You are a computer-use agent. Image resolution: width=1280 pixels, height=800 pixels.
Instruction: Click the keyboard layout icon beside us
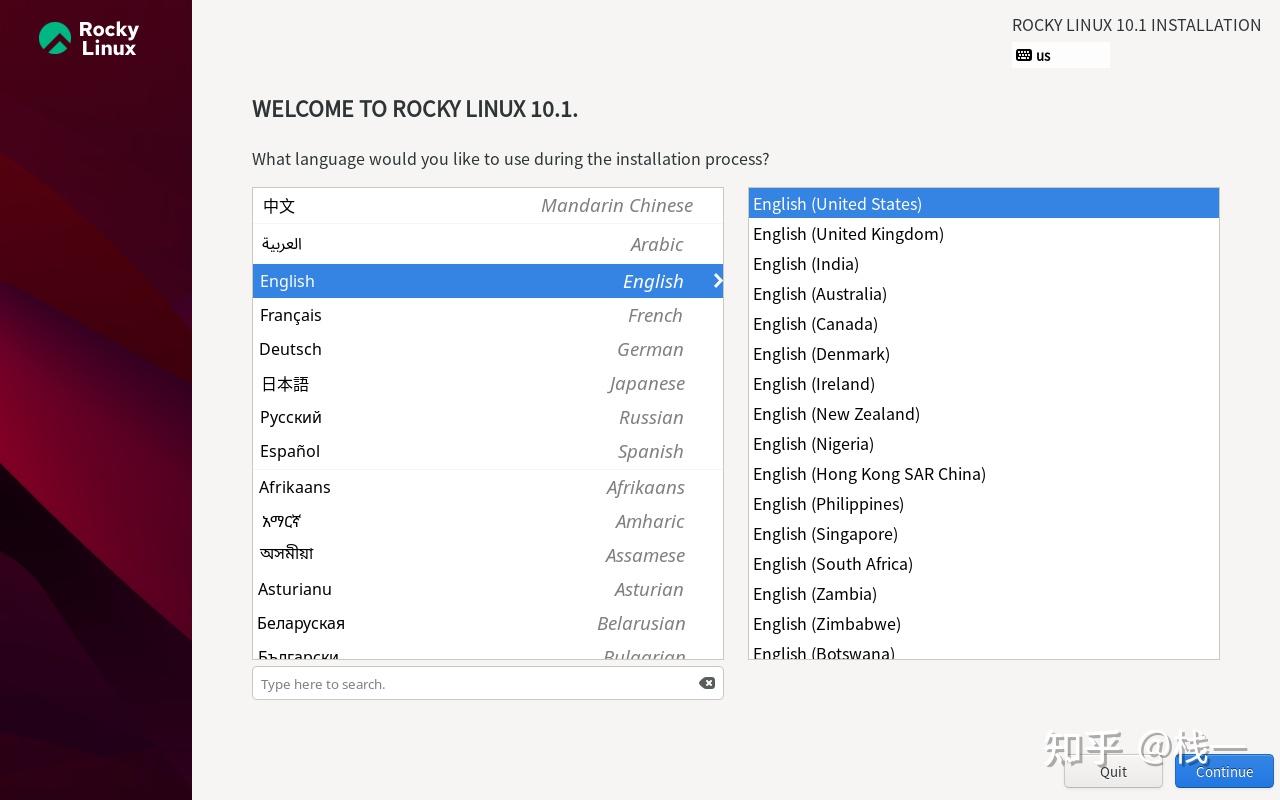[1024, 55]
